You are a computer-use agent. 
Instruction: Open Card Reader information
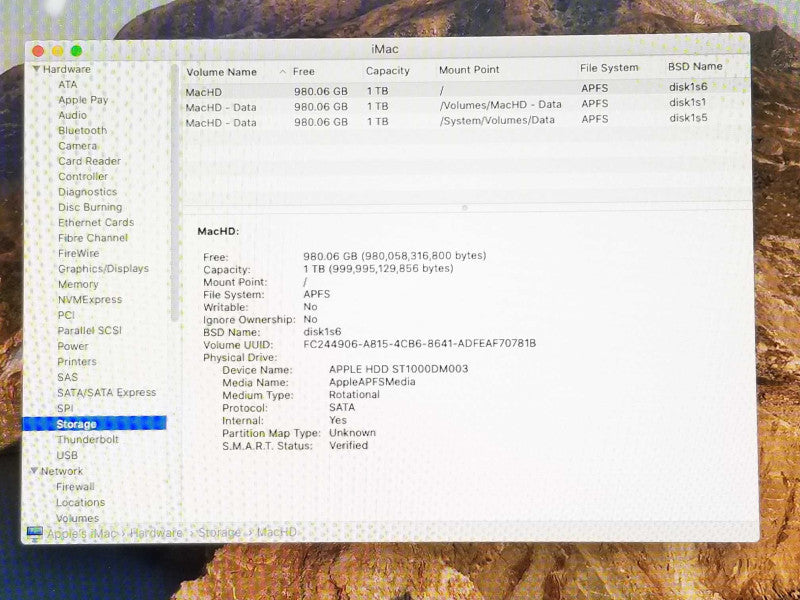click(89, 161)
